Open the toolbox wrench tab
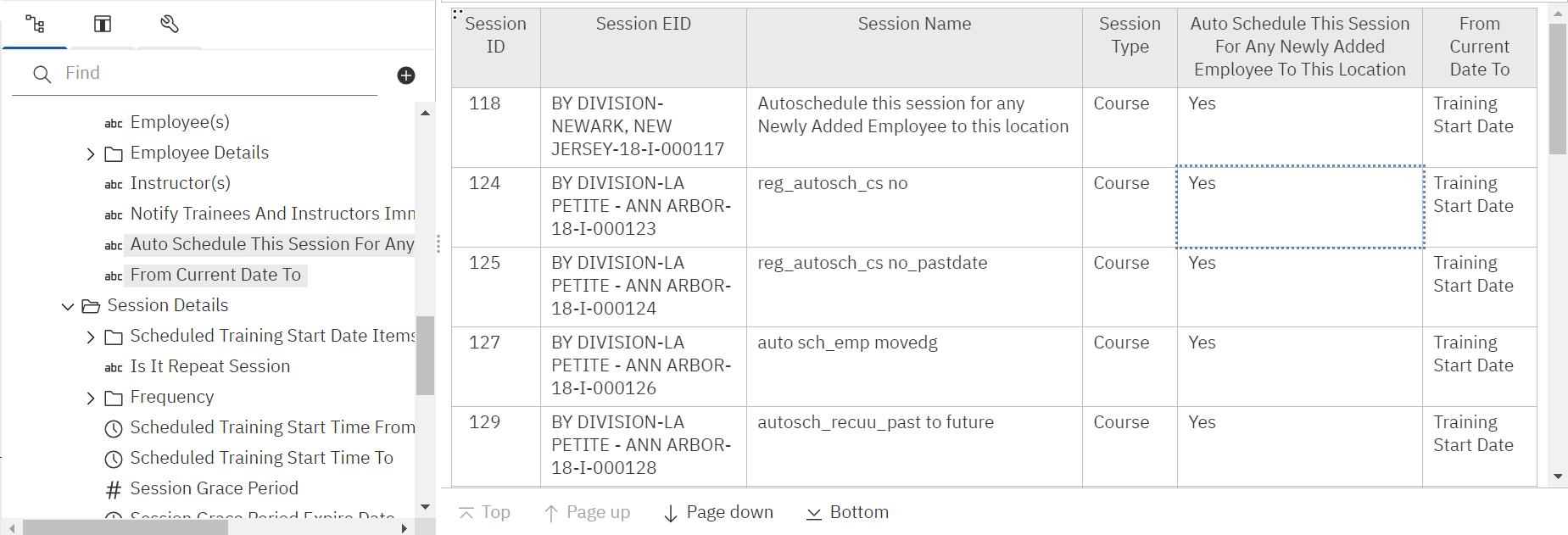 point(170,24)
